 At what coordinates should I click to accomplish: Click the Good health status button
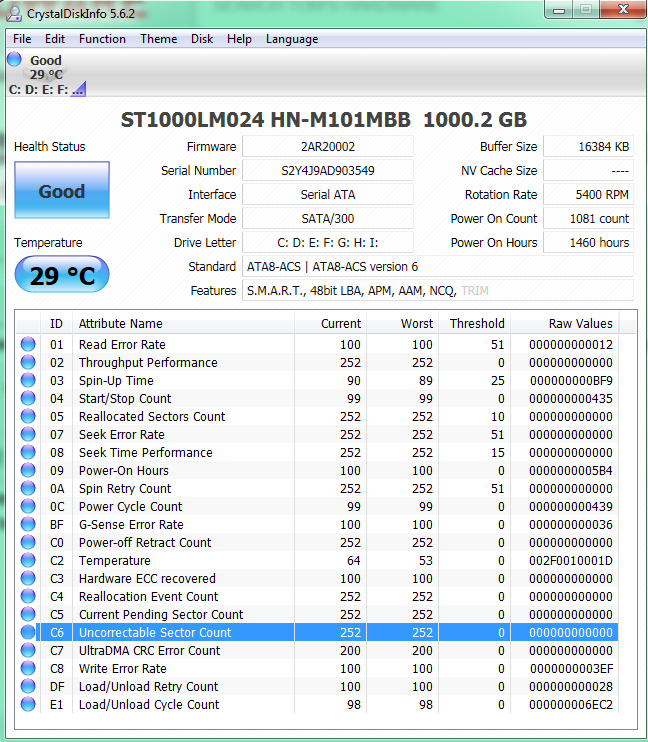pos(61,191)
